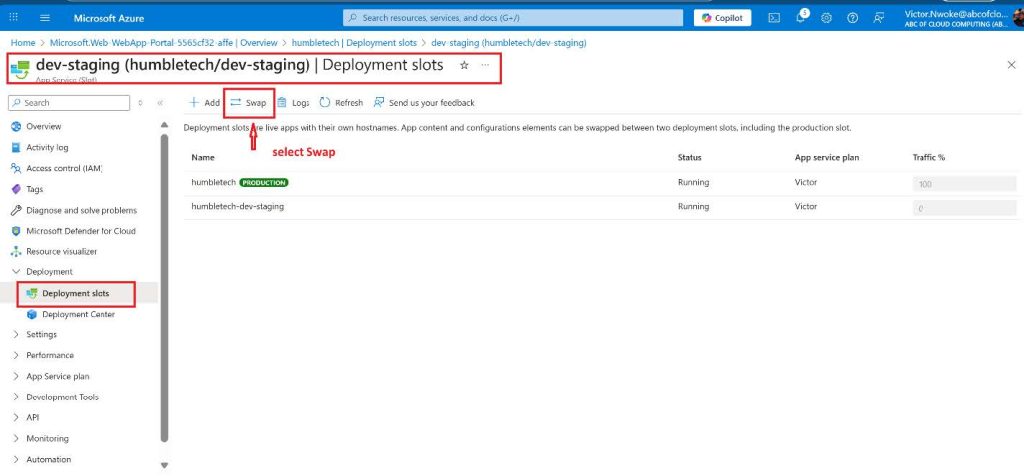
Task: Refresh the deployment slots list
Action: (x=341, y=103)
